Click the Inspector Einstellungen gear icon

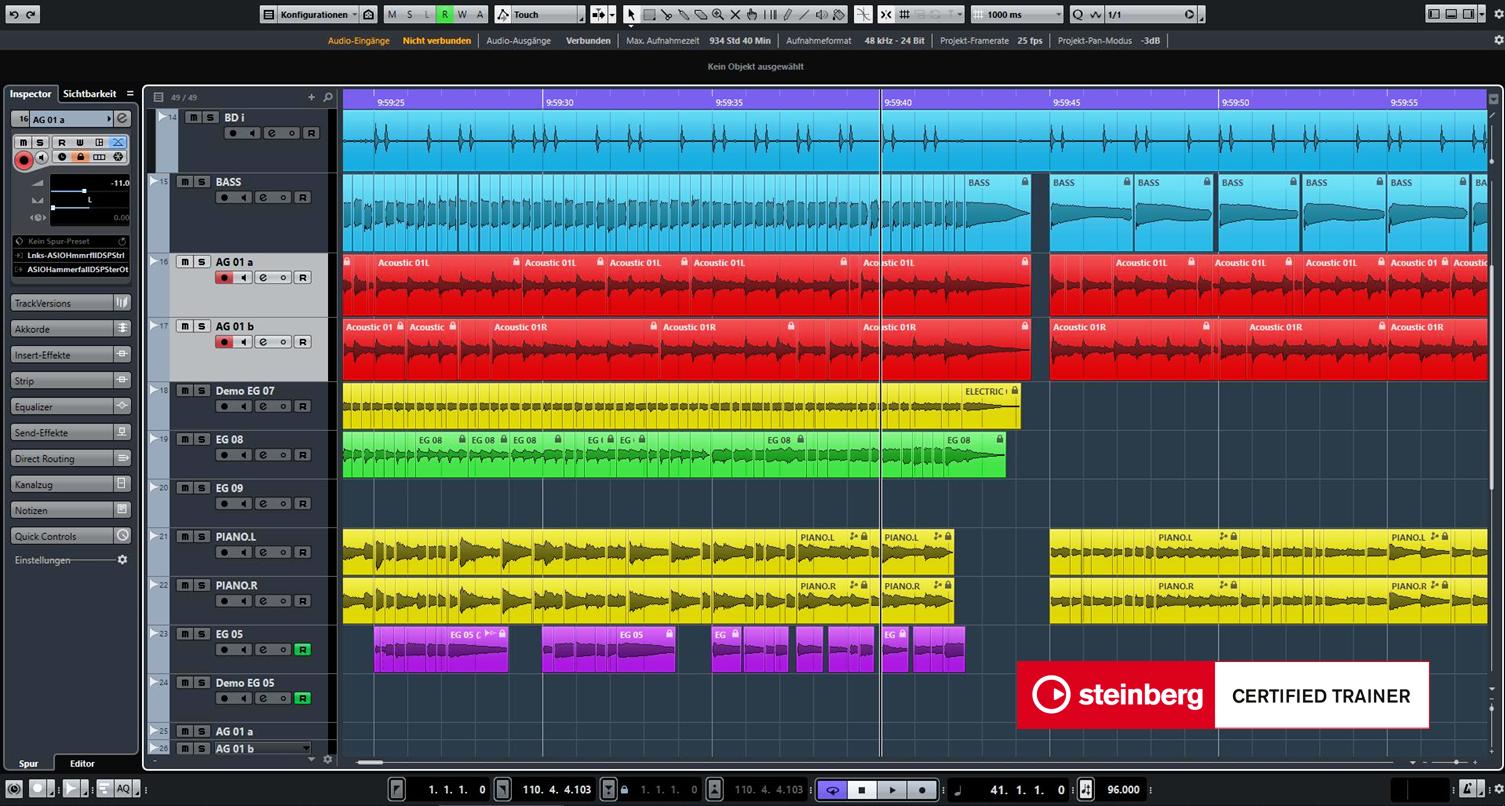(122, 560)
